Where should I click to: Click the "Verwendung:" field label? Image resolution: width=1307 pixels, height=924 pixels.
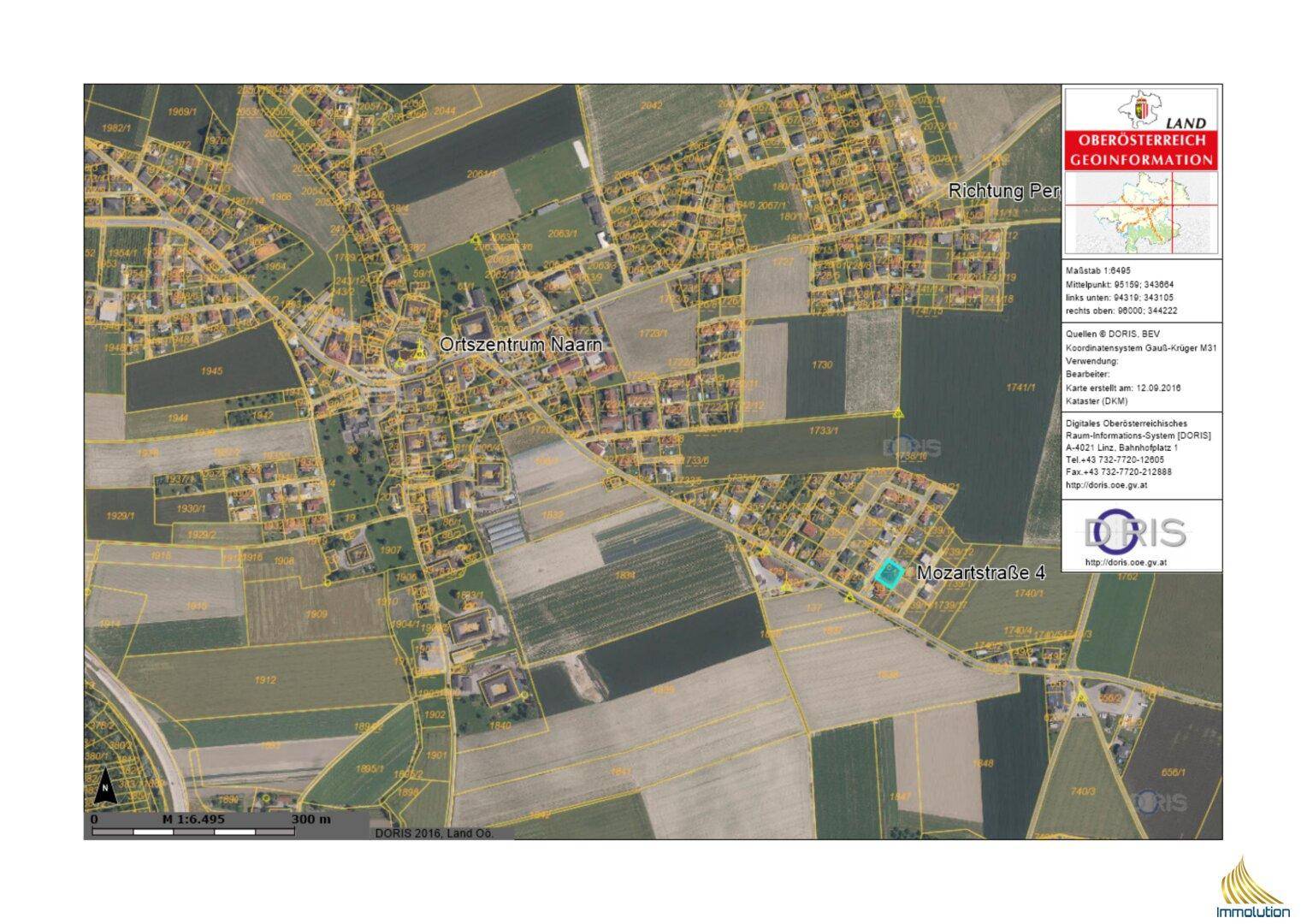point(1091,361)
